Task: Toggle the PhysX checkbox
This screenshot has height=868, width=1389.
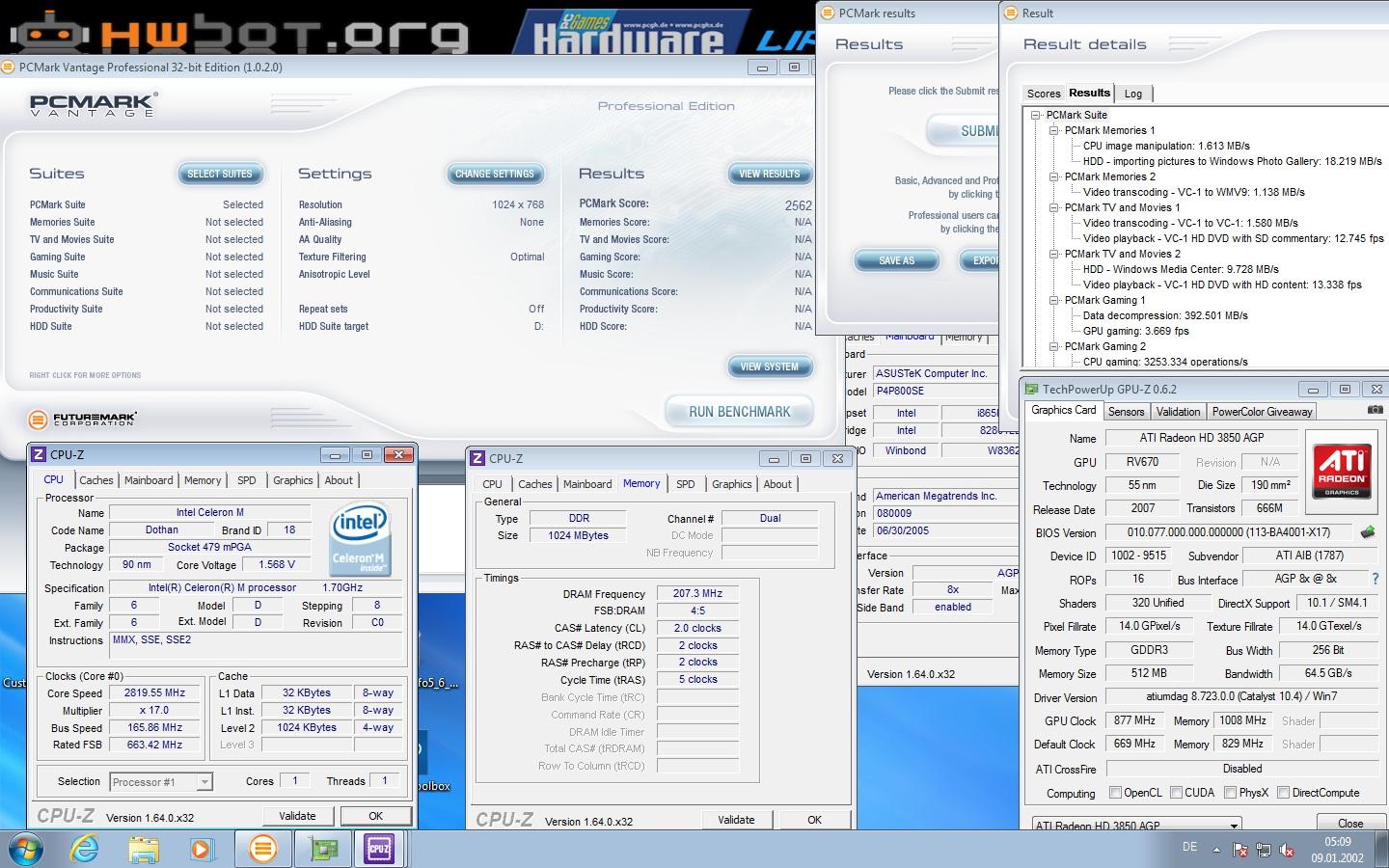Action: click(x=1230, y=793)
